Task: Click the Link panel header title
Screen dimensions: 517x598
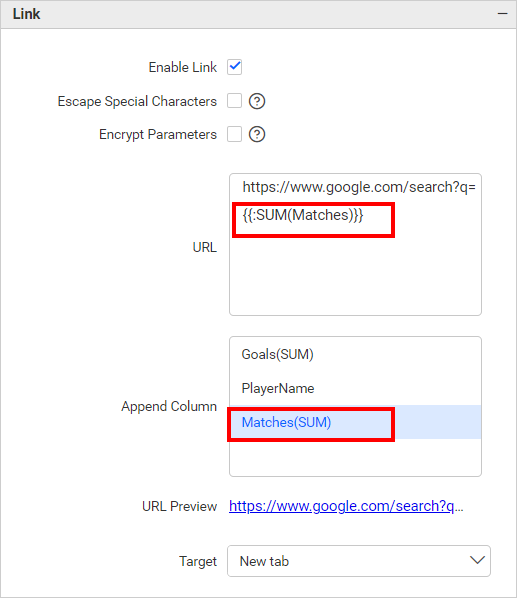Action: tap(26, 14)
